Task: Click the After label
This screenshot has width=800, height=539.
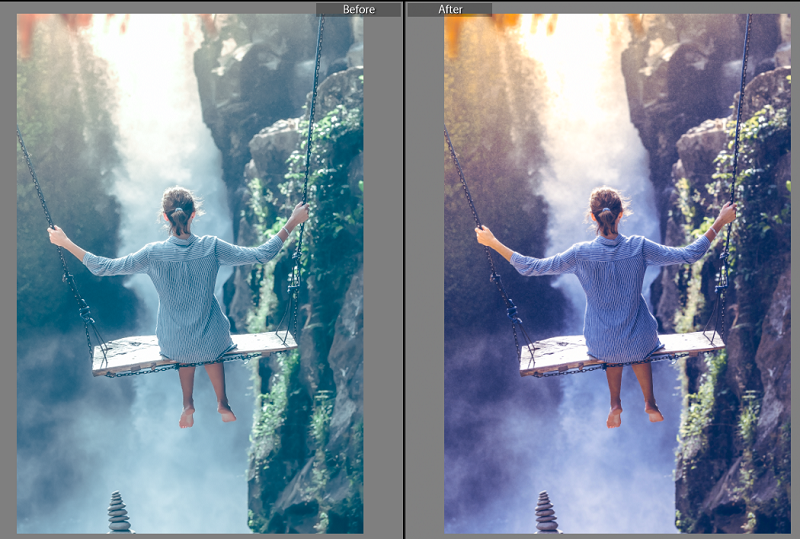Action: [x=450, y=9]
